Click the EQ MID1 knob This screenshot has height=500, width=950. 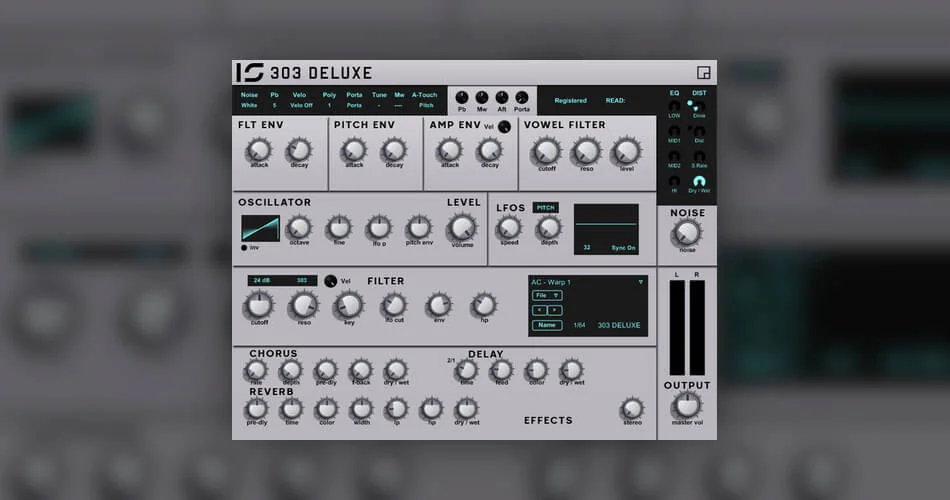pyautogui.click(x=674, y=132)
